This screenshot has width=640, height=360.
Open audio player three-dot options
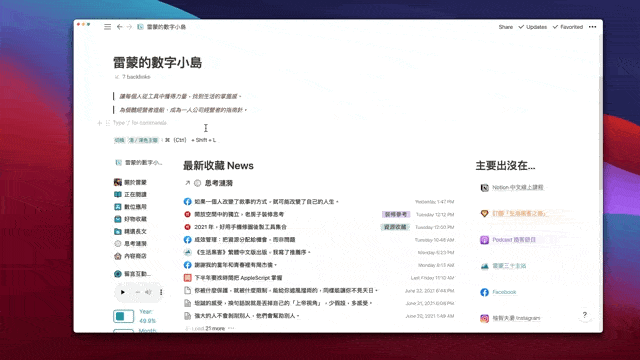click(161, 292)
